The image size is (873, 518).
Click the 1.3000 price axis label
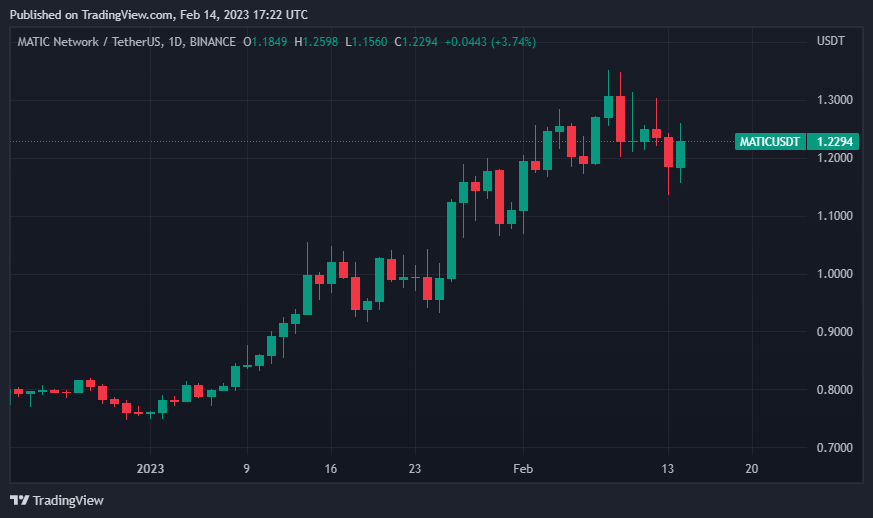[835, 100]
